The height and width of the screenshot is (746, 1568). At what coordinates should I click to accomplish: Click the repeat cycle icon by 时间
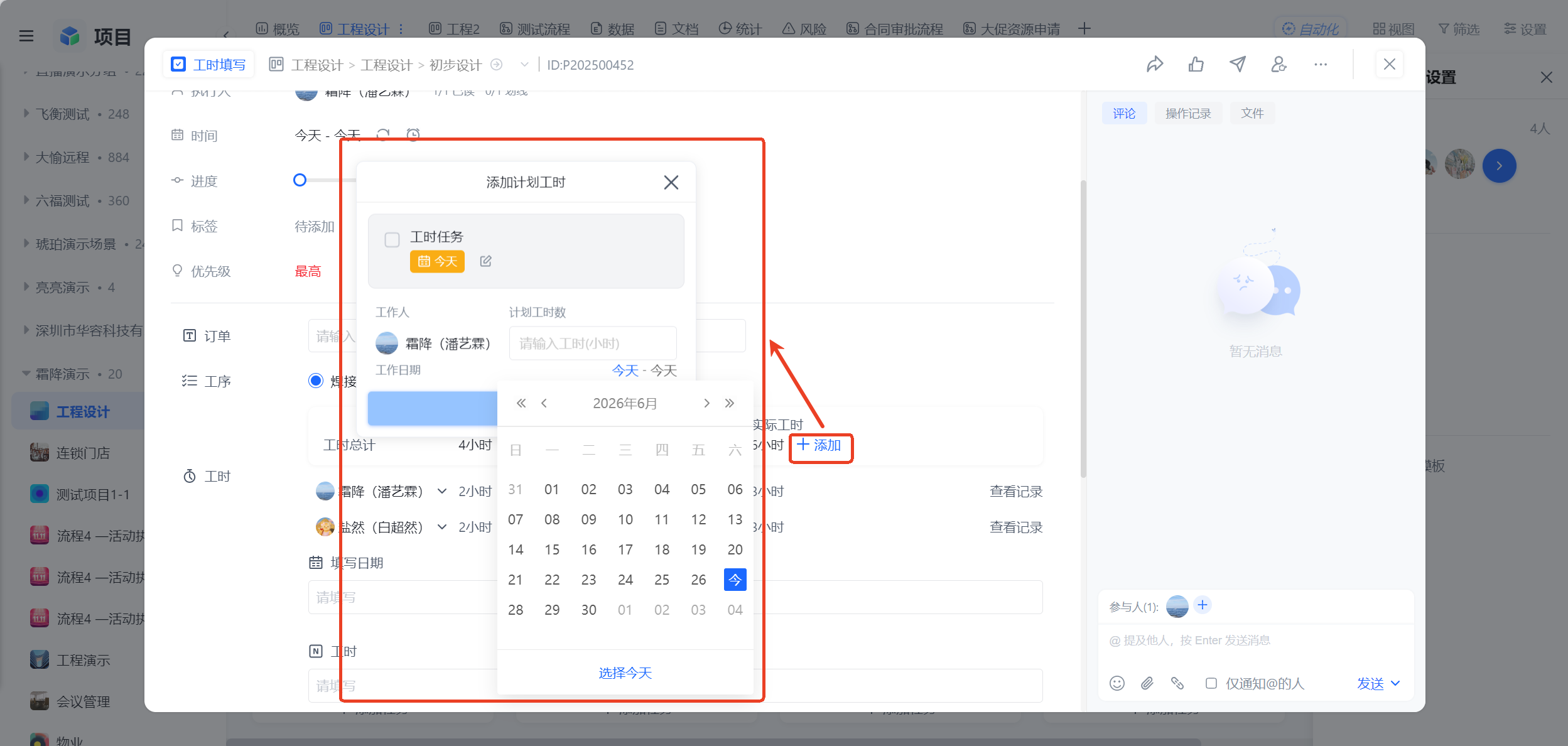coord(383,134)
